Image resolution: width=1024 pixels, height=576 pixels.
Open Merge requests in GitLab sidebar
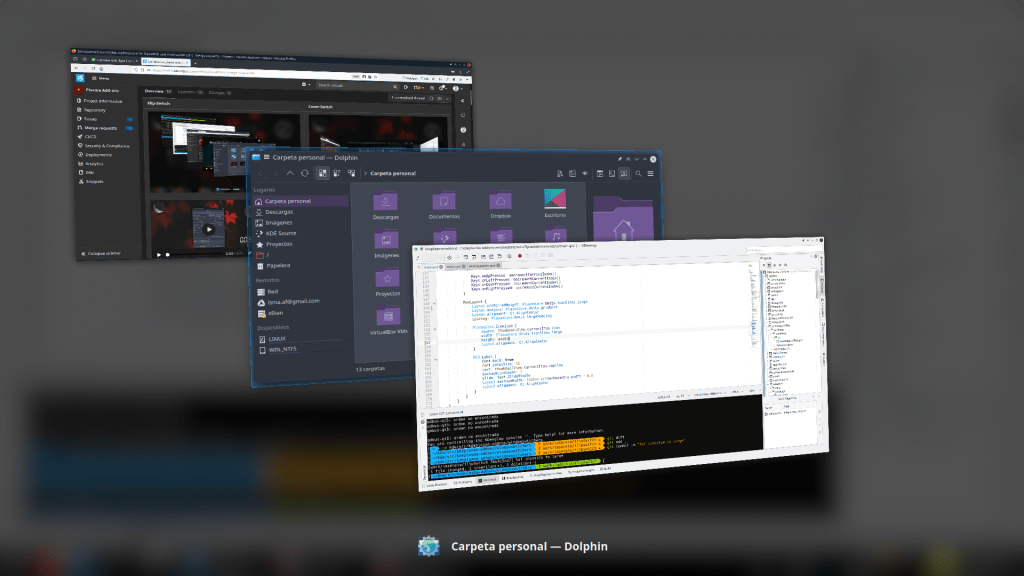pyautogui.click(x=100, y=127)
